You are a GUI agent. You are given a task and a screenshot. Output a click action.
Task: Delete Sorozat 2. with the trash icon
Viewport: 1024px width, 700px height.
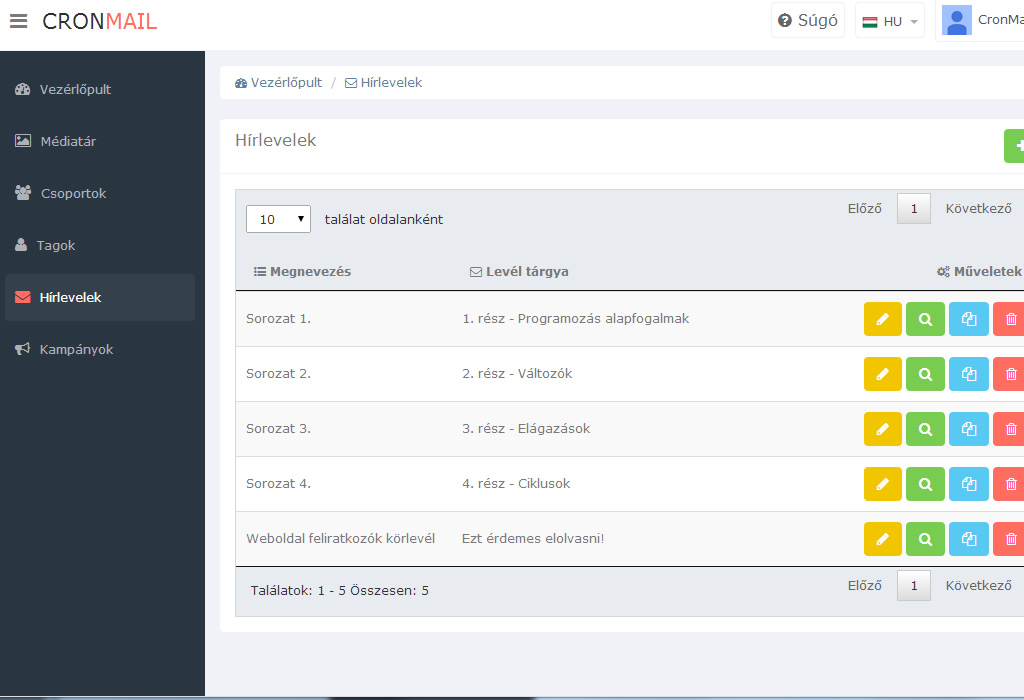pos(1009,374)
